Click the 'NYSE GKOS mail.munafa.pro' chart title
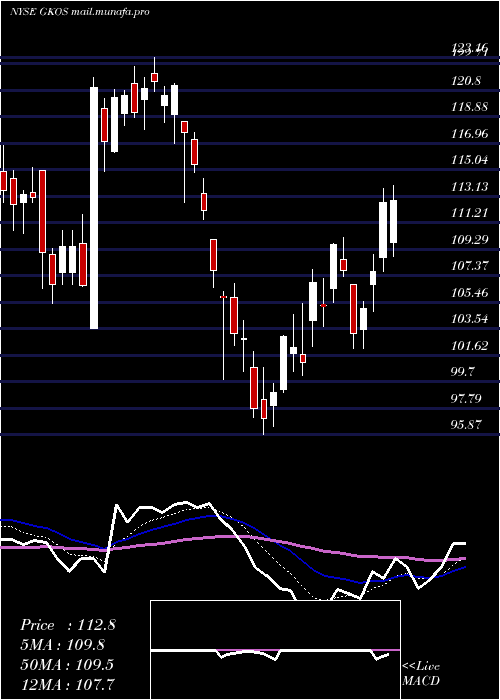The width and height of the screenshot is (500, 700). click(x=79, y=12)
